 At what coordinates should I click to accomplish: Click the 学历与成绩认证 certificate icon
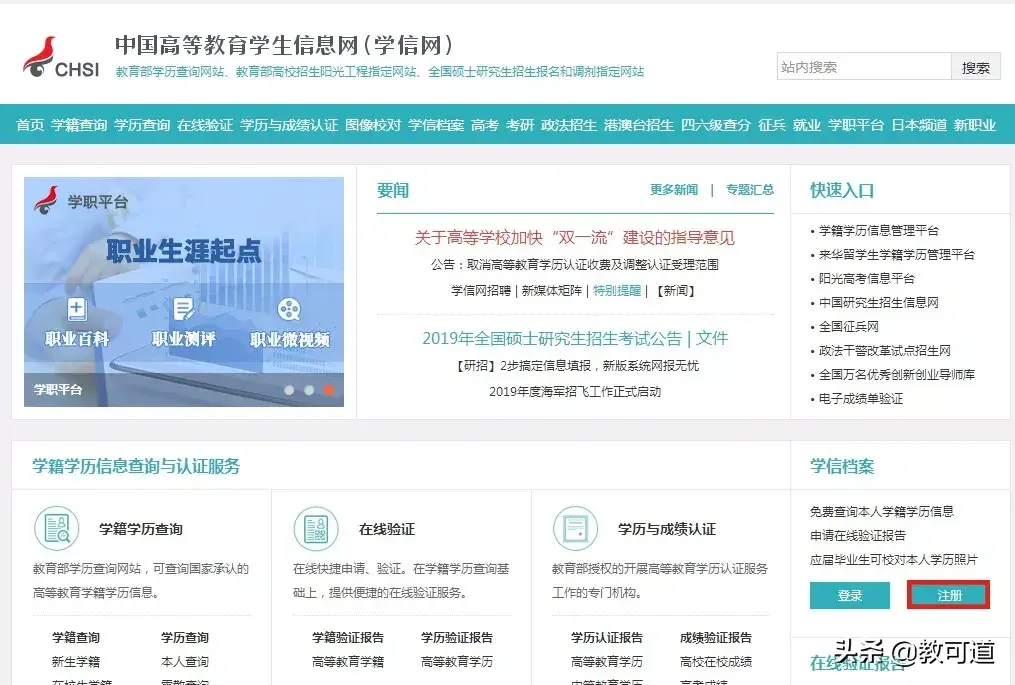click(x=575, y=529)
